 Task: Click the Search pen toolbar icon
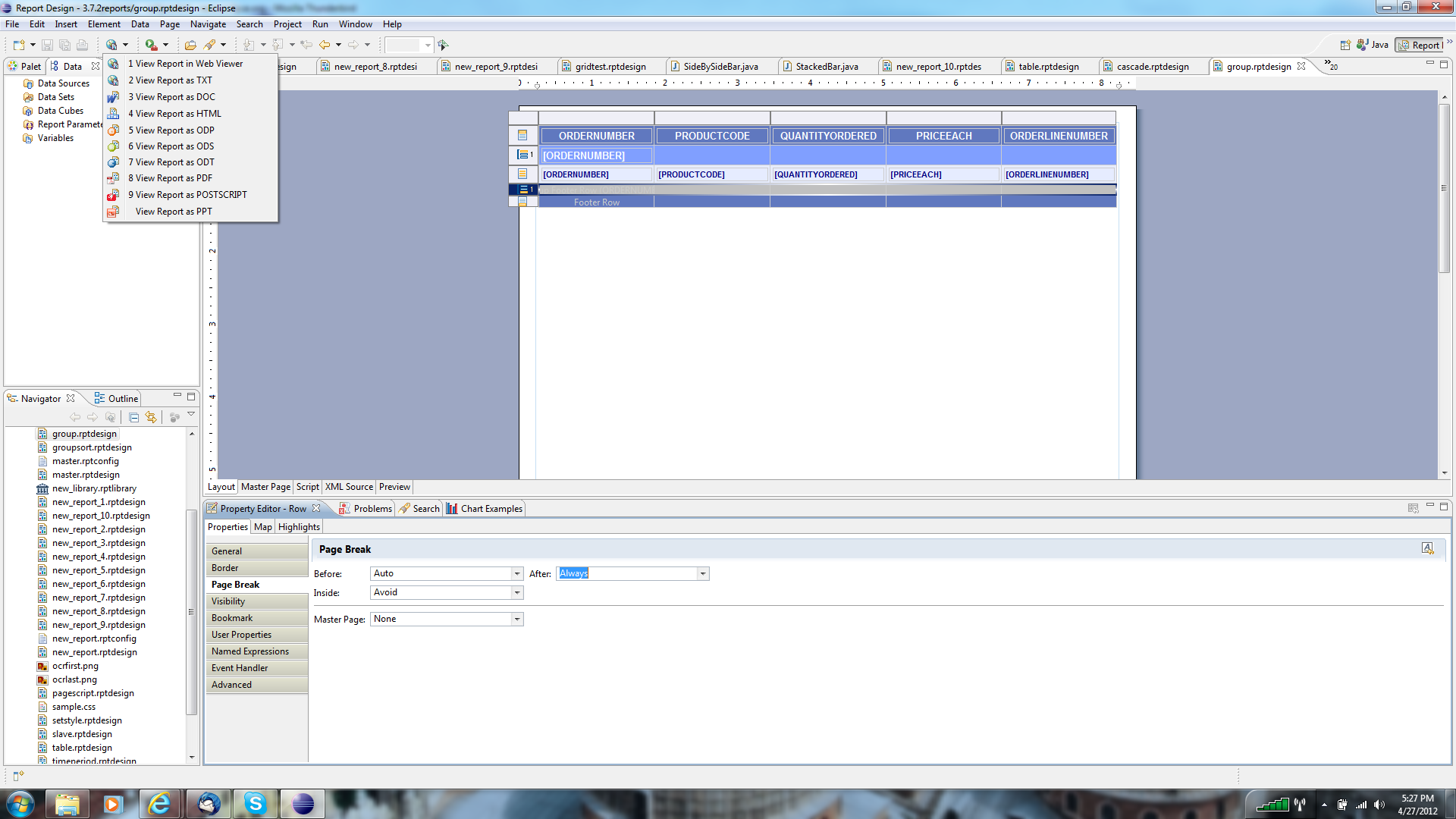210,45
